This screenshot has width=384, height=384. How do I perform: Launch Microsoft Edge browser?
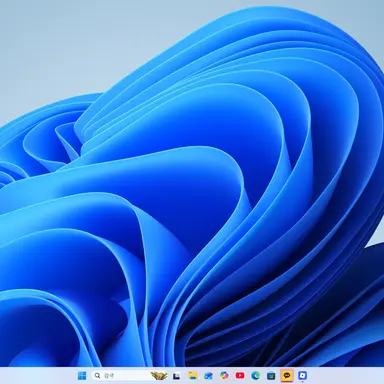pos(255,376)
